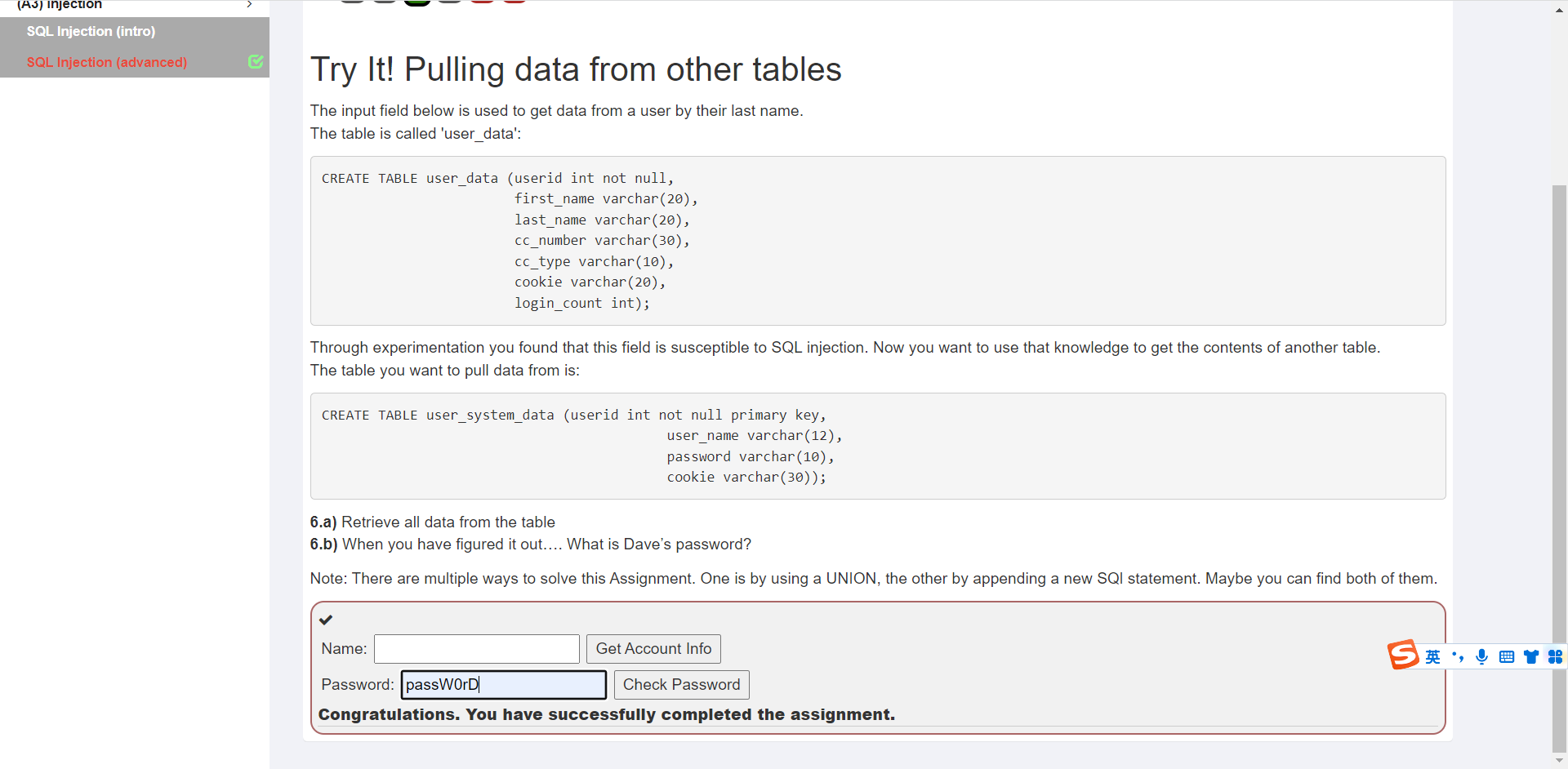Screen dimensions: 1568x769
Task: Focus the Password field containing passW0rD
Action: 503,685
